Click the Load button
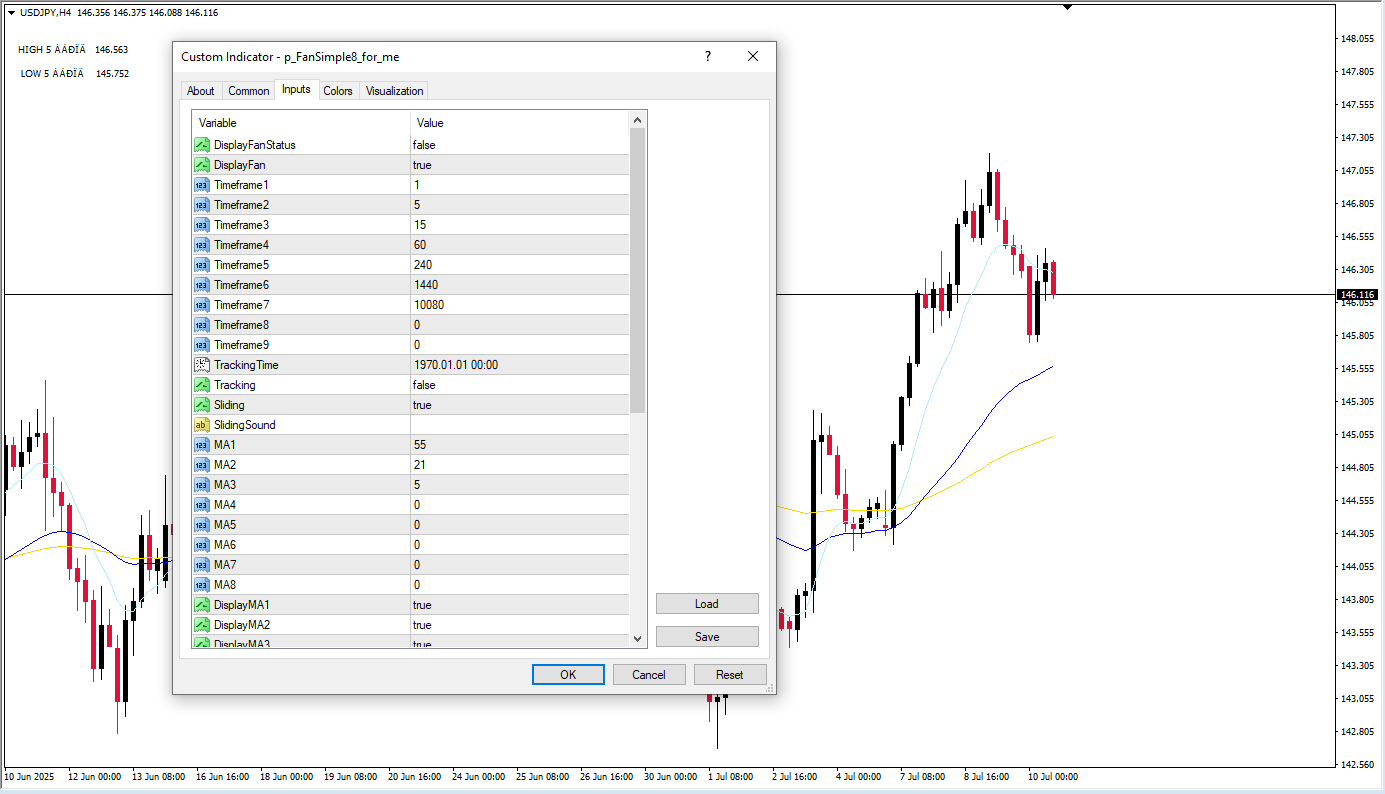Screen dimensions: 1385x794 (707, 604)
